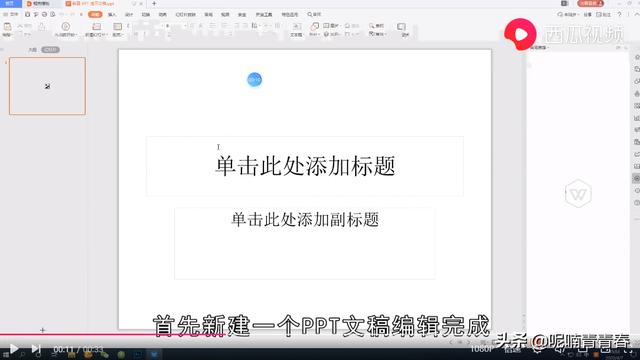Viewport: 640px width, 360px height.
Task: Click the second quick access toolbar icon
Action: click(x=36, y=14)
